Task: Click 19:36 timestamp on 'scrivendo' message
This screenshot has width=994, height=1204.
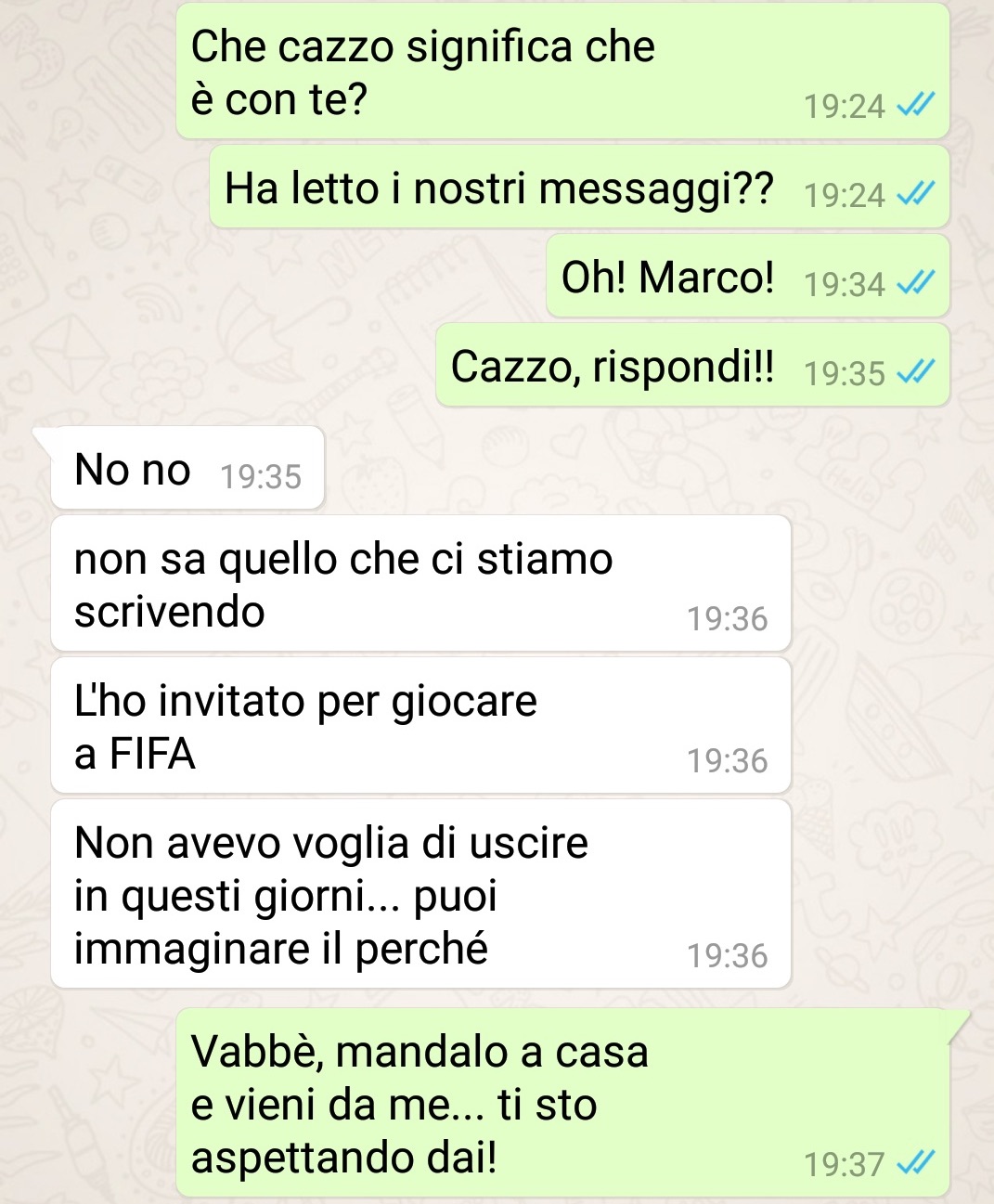Action: click(x=727, y=618)
